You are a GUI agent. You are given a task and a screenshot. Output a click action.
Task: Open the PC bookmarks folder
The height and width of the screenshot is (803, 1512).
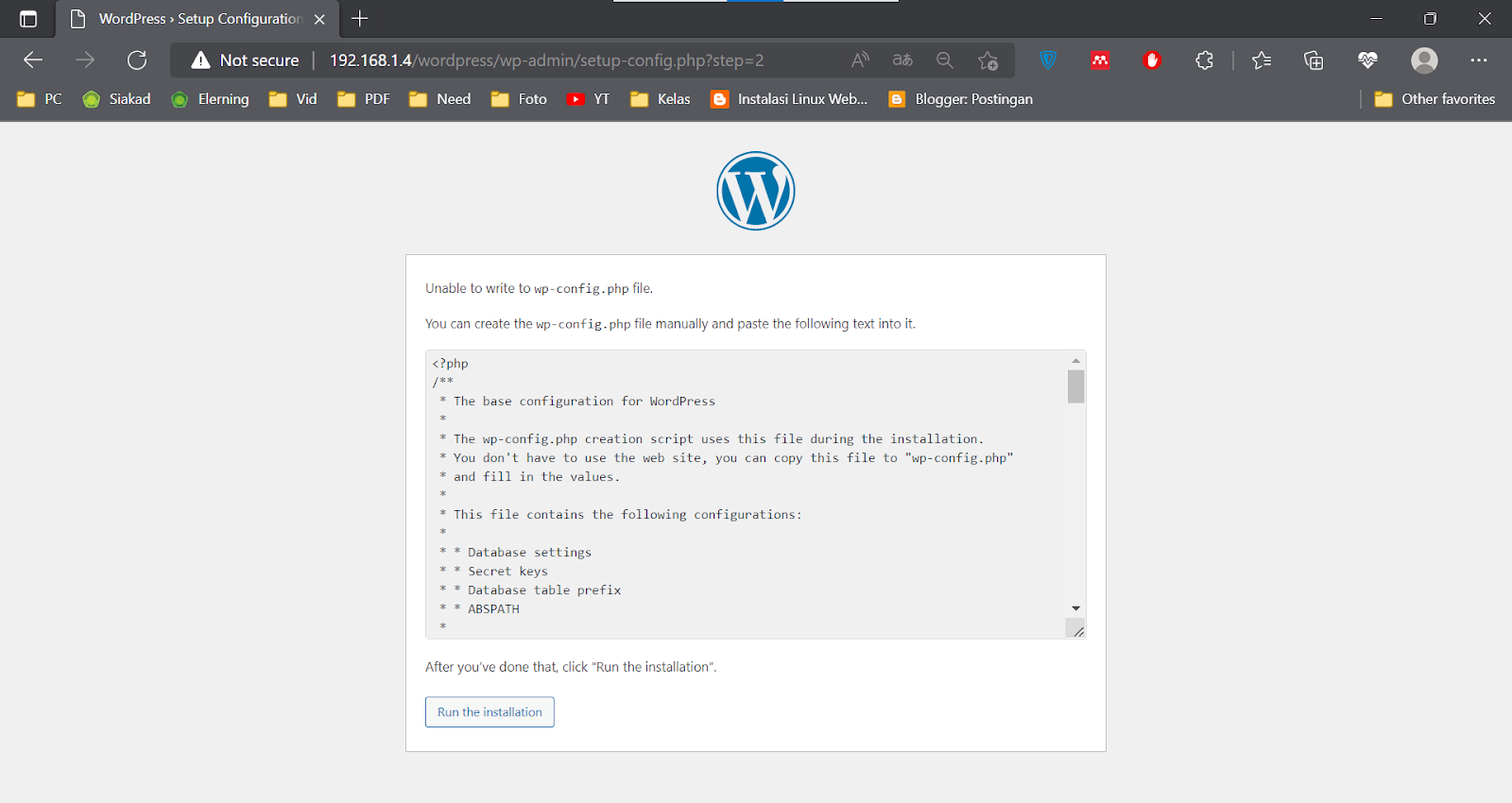tap(40, 99)
